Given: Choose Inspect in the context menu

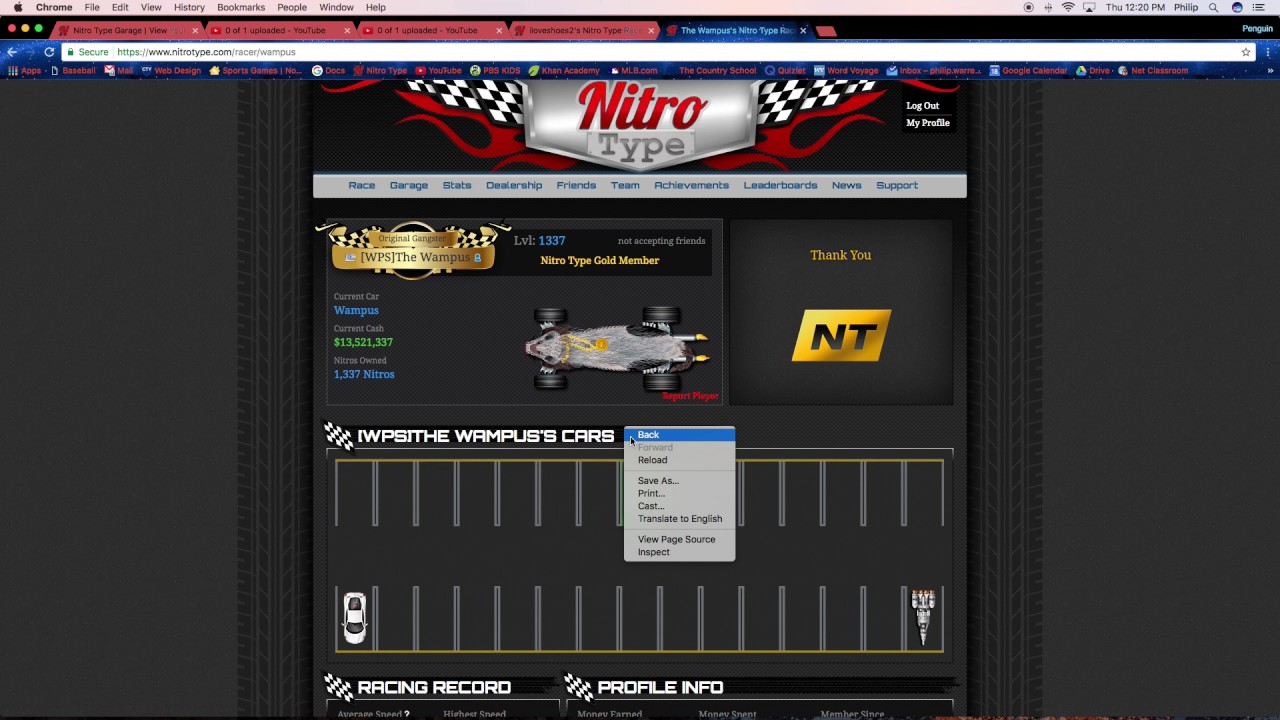Looking at the screenshot, I should (680, 552).
